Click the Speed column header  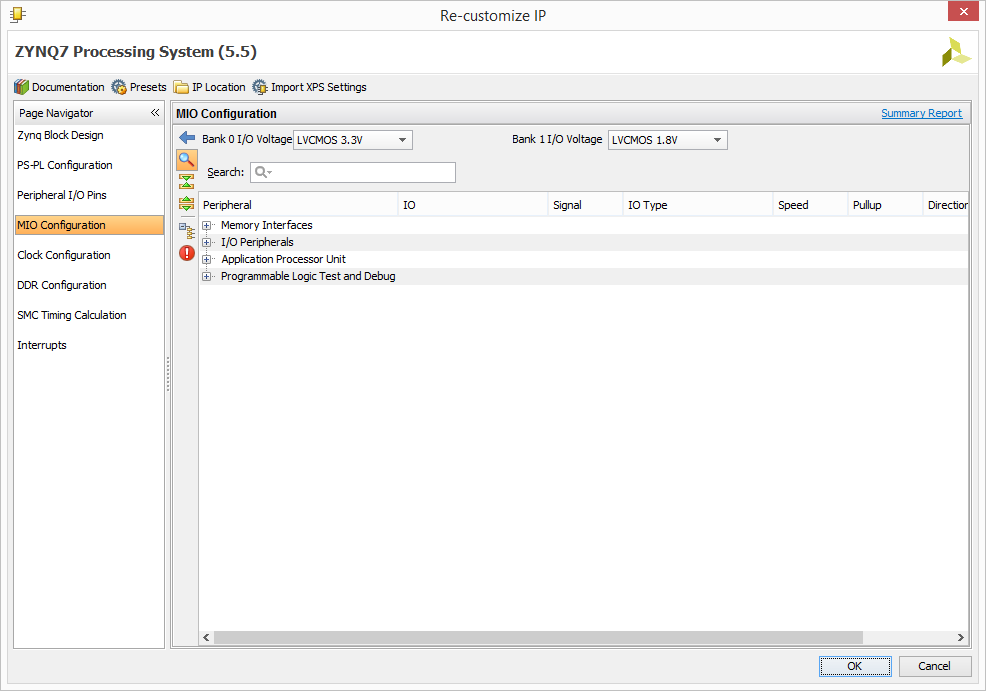pos(810,205)
